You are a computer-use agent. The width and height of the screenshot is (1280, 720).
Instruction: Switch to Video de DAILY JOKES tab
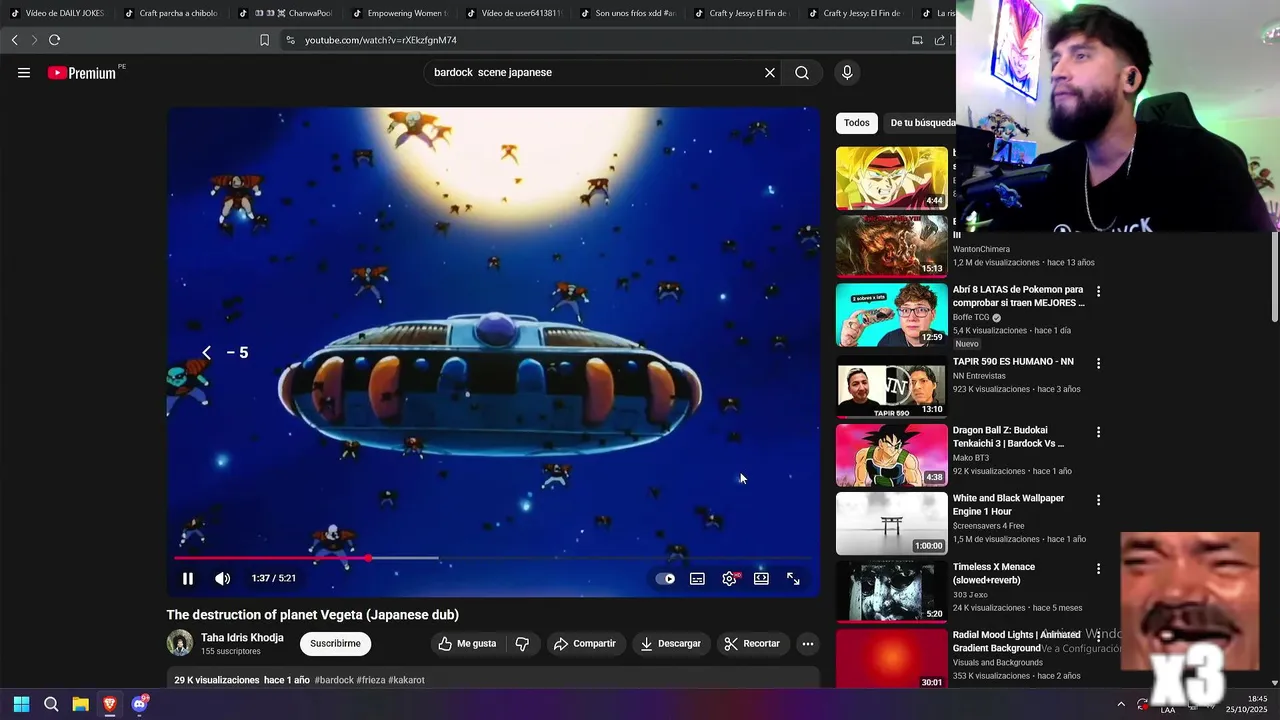(x=57, y=13)
